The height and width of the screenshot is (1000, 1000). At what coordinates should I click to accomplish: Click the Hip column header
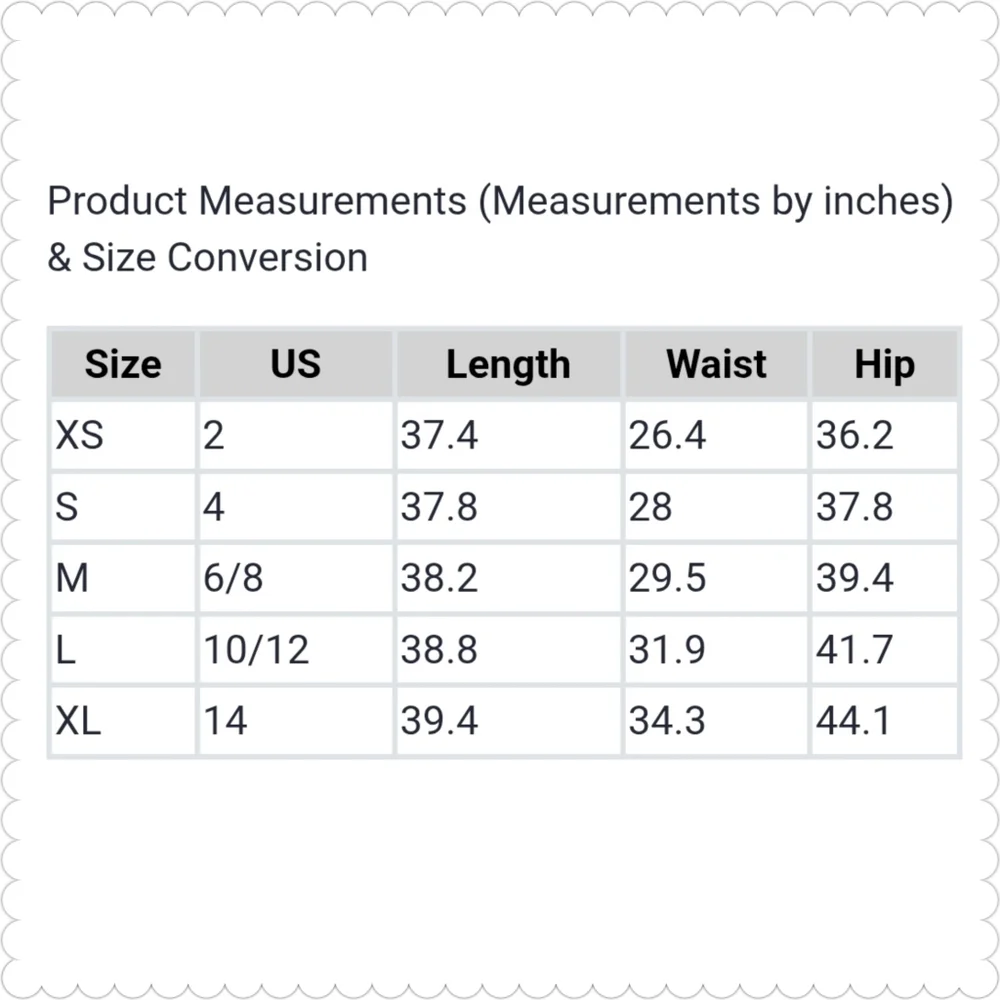pos(885,364)
